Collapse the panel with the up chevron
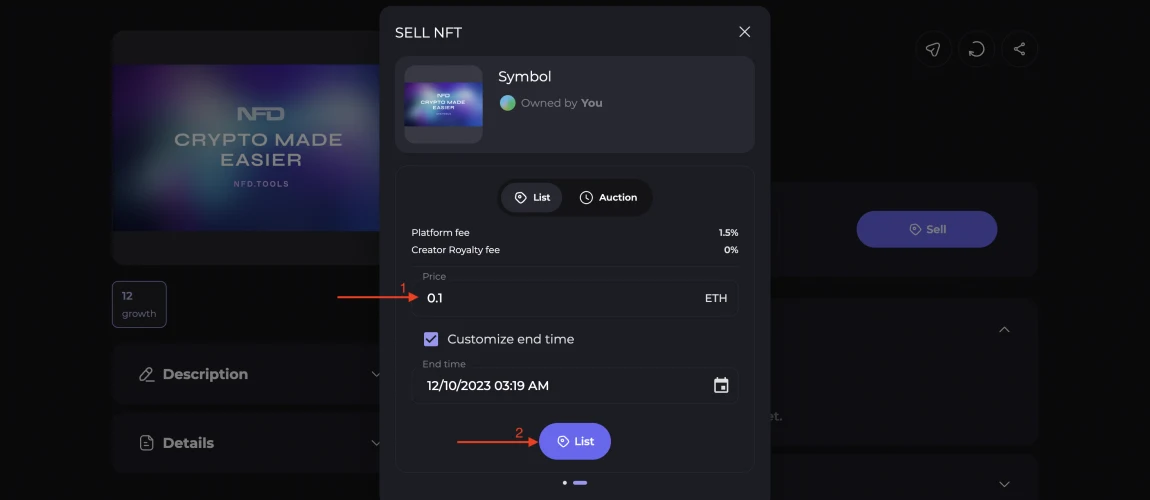Screen dimensions: 1150x500 [1005, 329]
